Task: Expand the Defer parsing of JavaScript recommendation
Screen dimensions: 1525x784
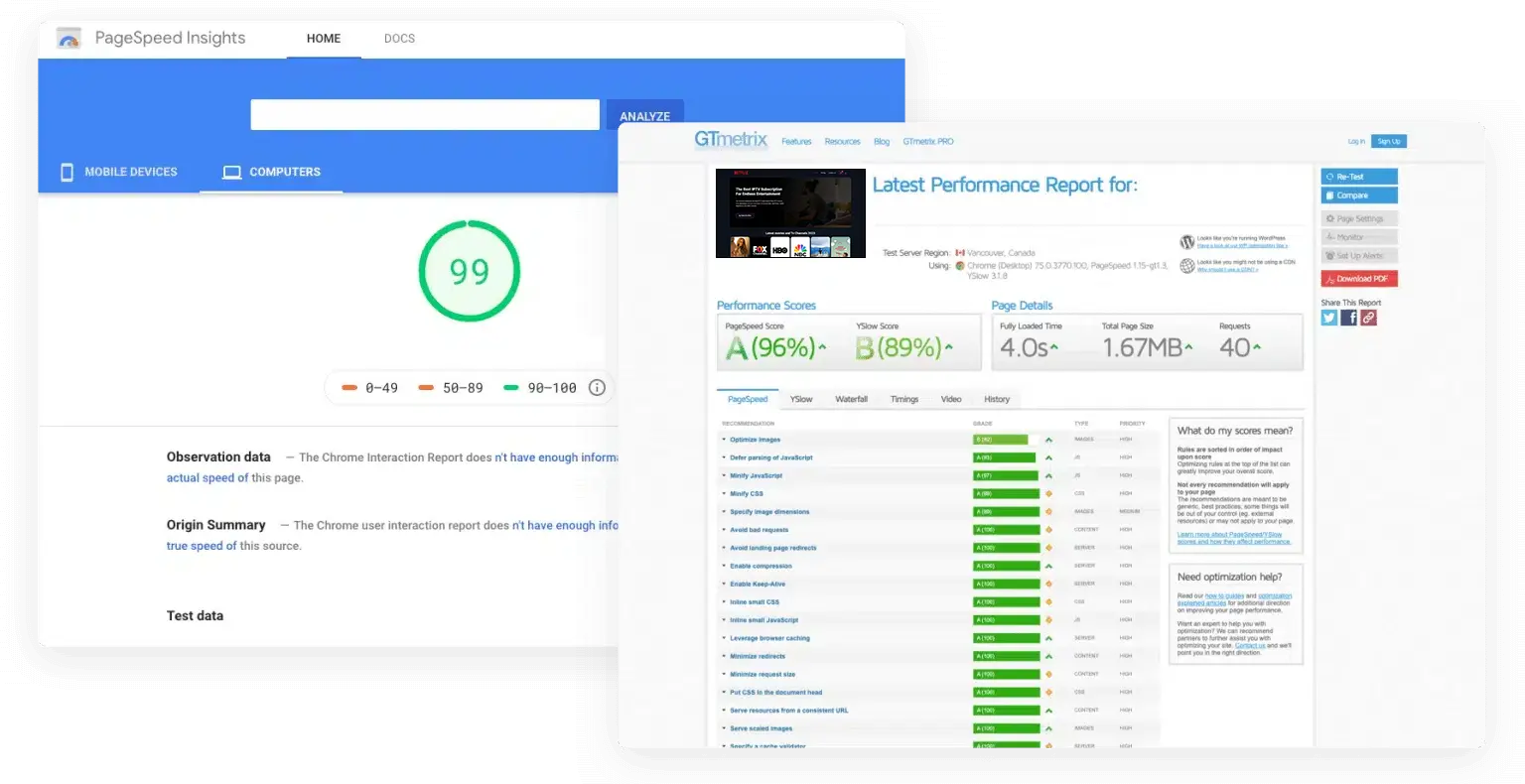Action: tap(770, 457)
